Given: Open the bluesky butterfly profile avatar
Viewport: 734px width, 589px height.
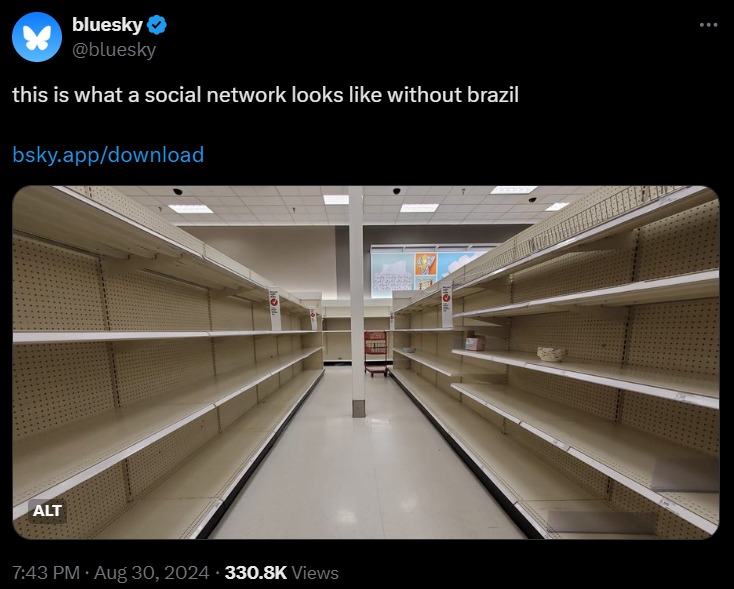Looking at the screenshot, I should point(37,37).
